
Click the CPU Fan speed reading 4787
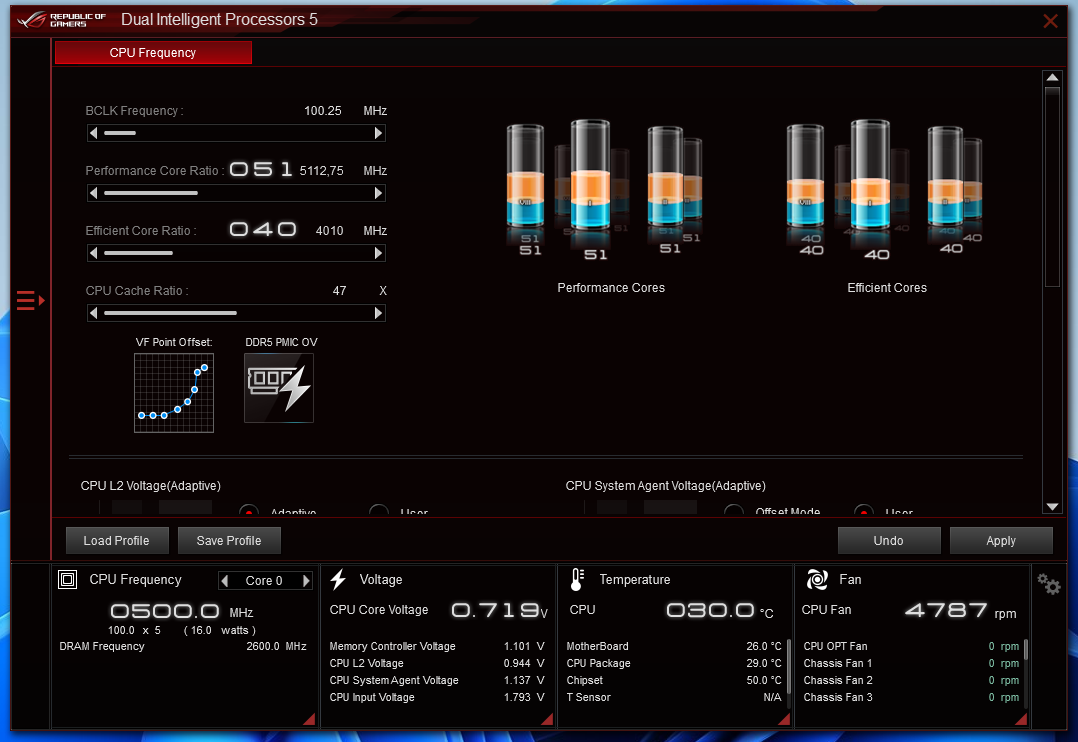(946, 610)
